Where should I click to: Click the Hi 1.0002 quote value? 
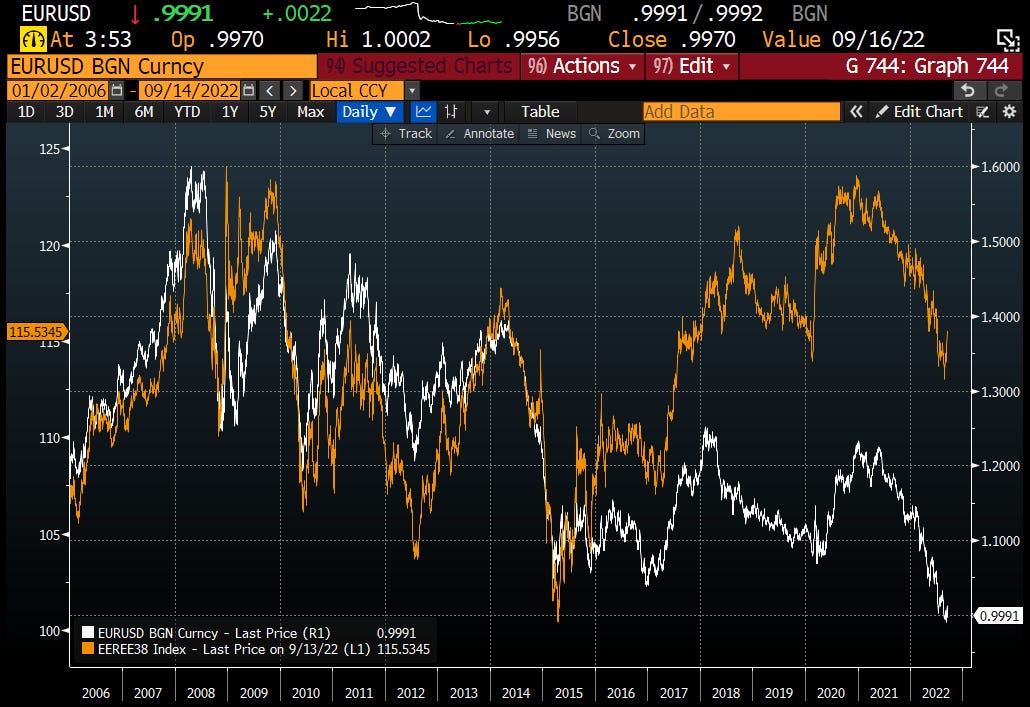[378, 39]
